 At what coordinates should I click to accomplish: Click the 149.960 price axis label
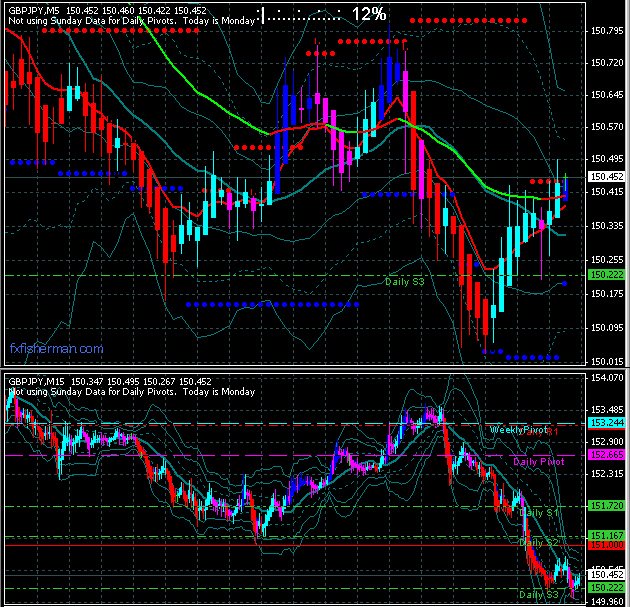607,602
